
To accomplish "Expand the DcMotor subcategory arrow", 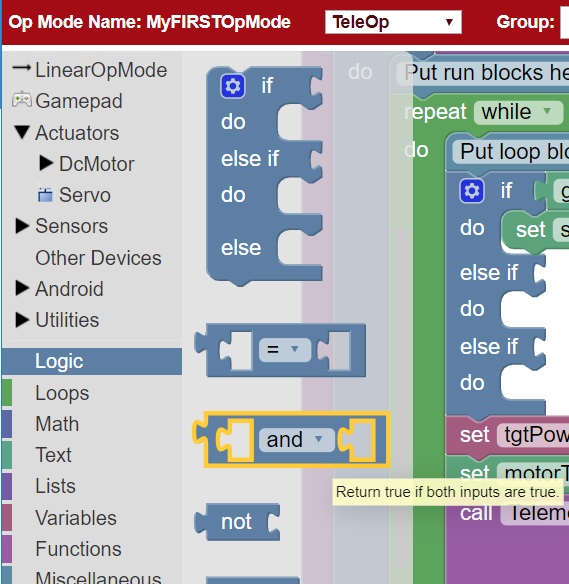I will tap(46, 163).
